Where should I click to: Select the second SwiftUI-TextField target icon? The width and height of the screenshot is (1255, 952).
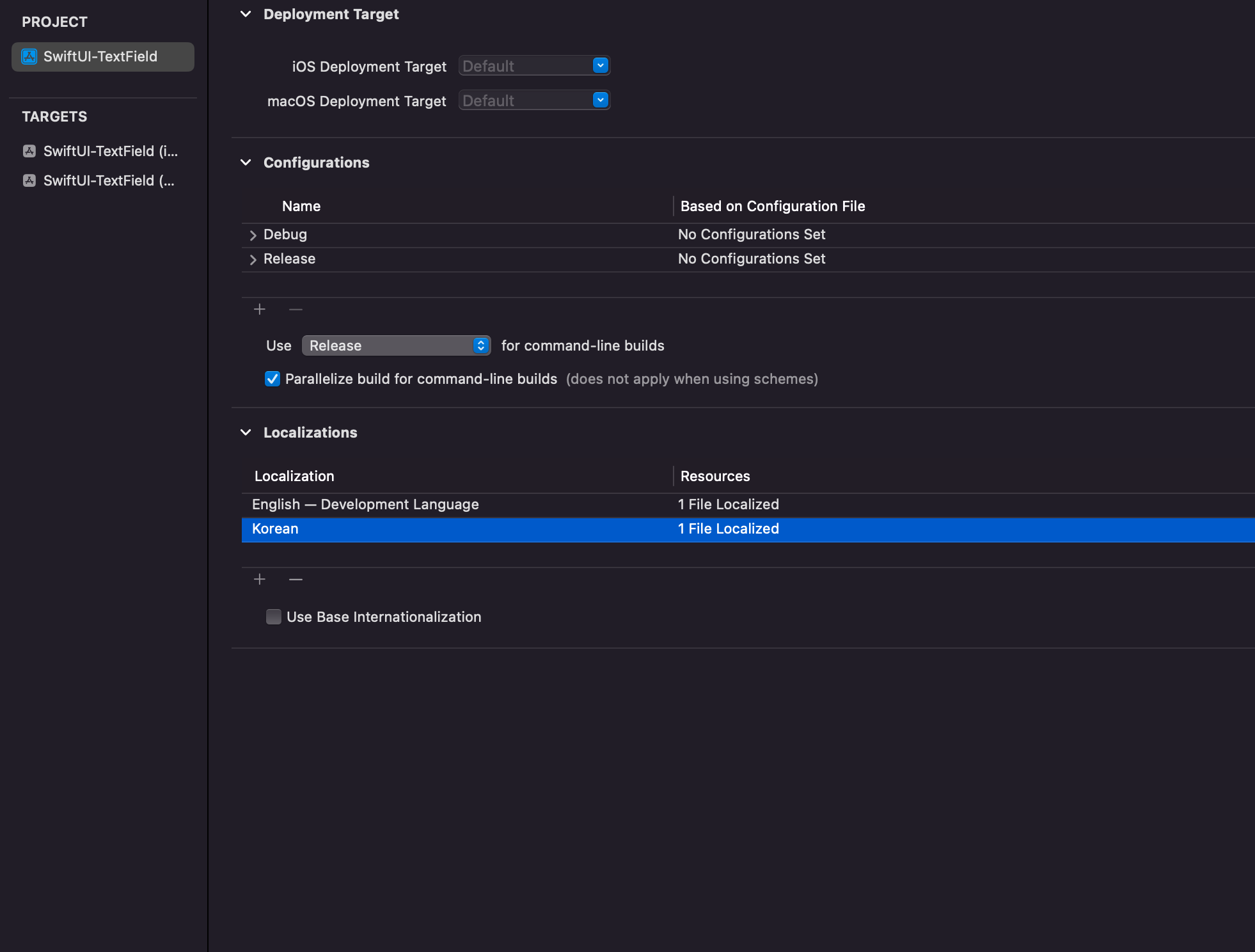[x=29, y=181]
